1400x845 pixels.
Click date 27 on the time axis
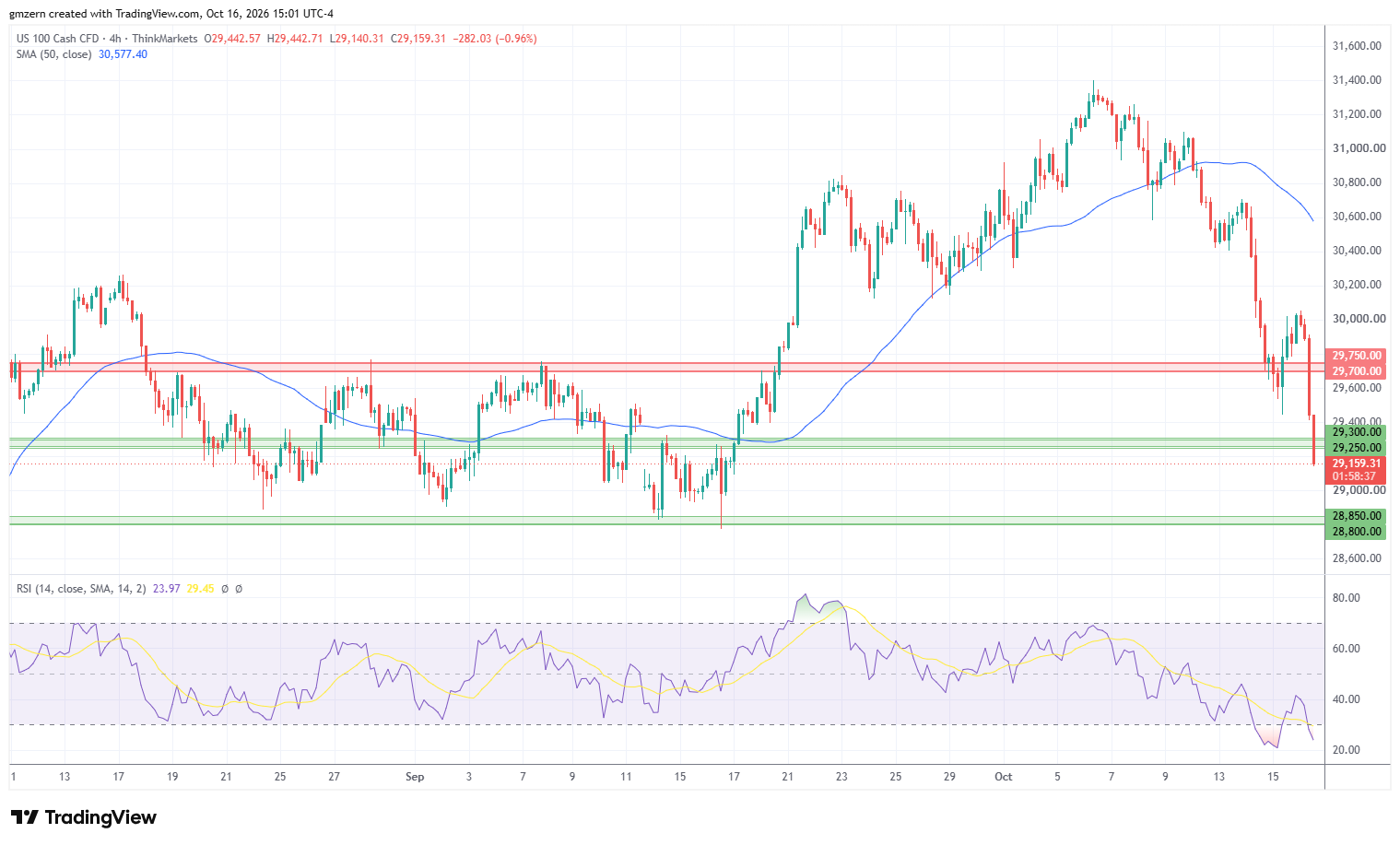tap(334, 777)
